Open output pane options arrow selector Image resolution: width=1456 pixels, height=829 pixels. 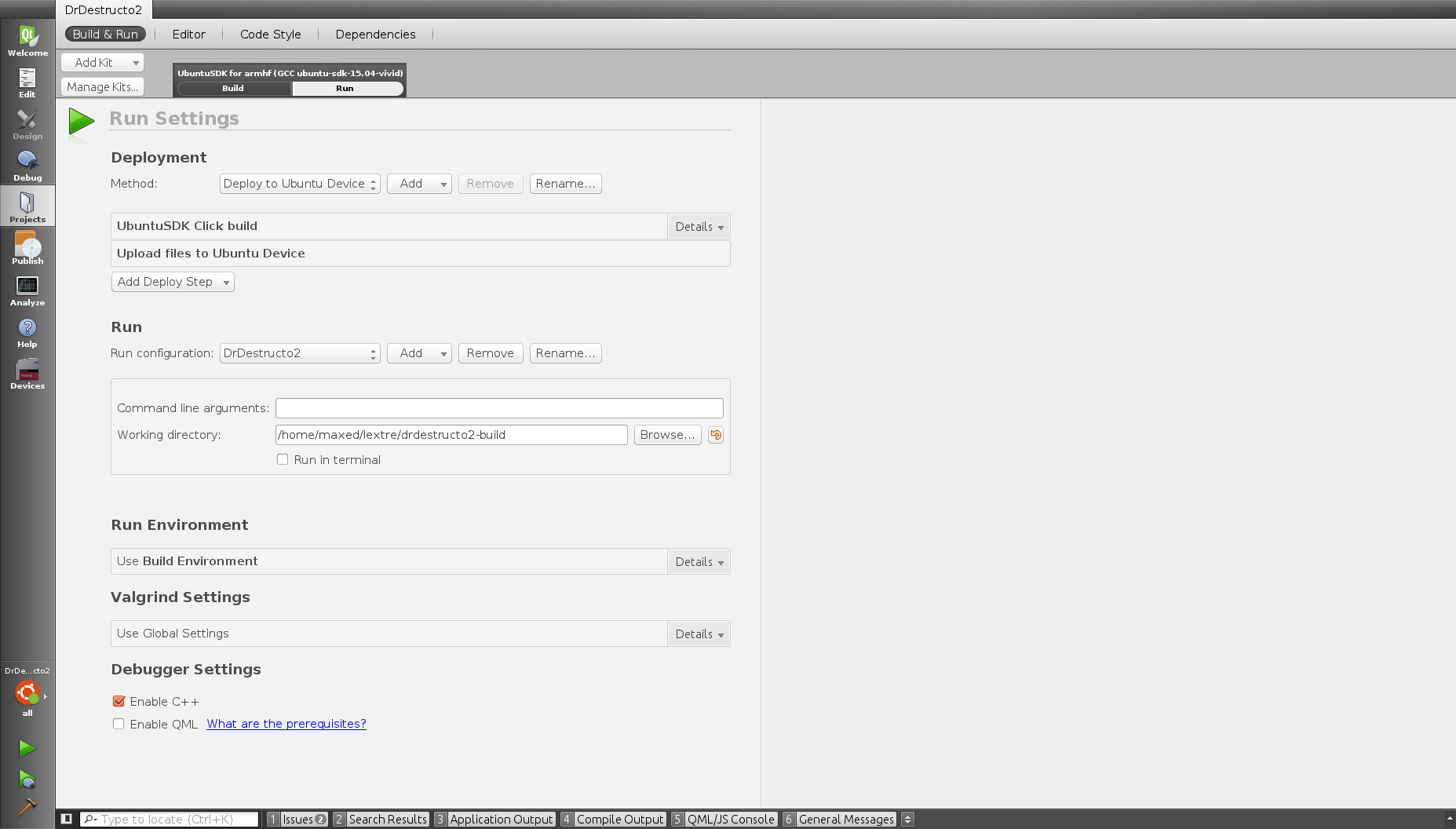(x=907, y=819)
